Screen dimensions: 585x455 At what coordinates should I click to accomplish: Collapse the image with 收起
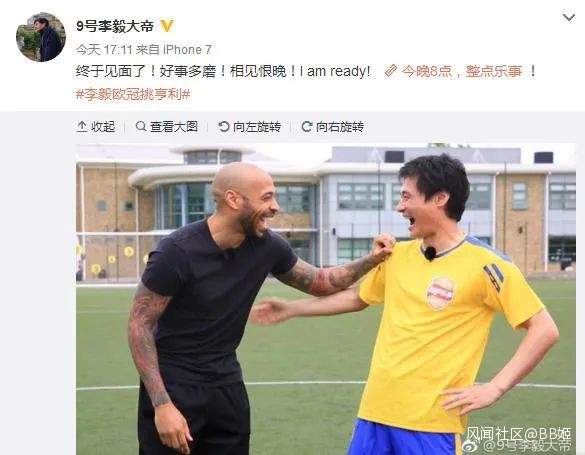pos(96,127)
